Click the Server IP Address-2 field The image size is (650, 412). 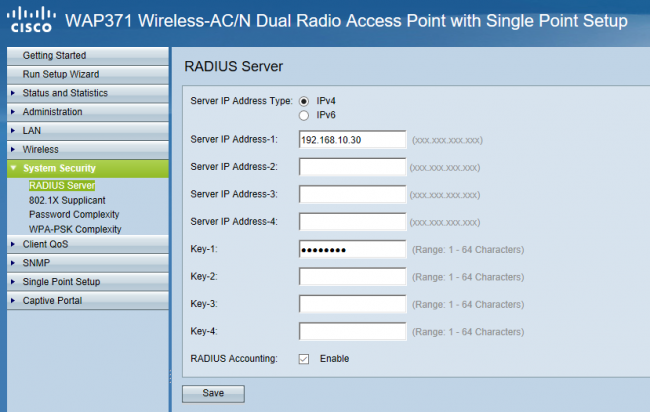click(352, 167)
